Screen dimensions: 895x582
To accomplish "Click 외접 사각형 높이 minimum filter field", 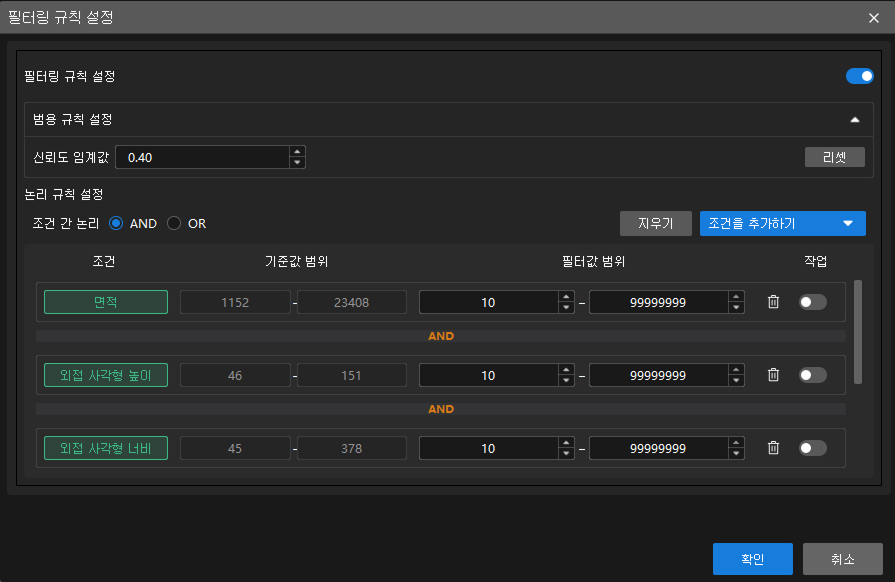I will tap(489, 375).
